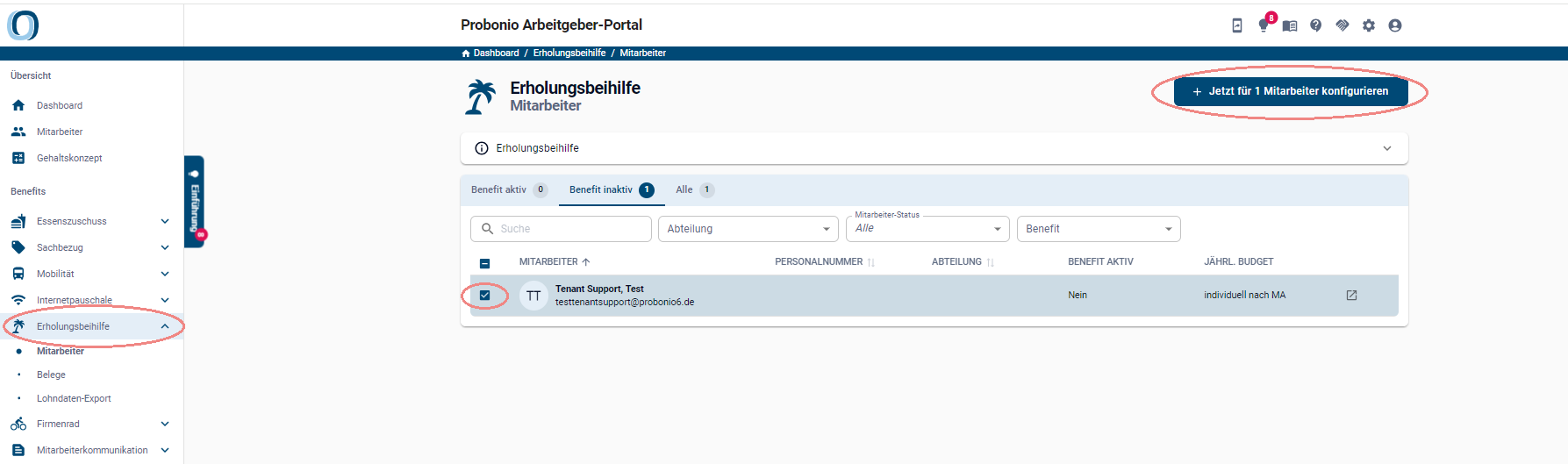Click Erholungsbeihilfe link in the breadcrumb
Image resolution: width=1568 pixels, height=464 pixels.
coord(569,54)
